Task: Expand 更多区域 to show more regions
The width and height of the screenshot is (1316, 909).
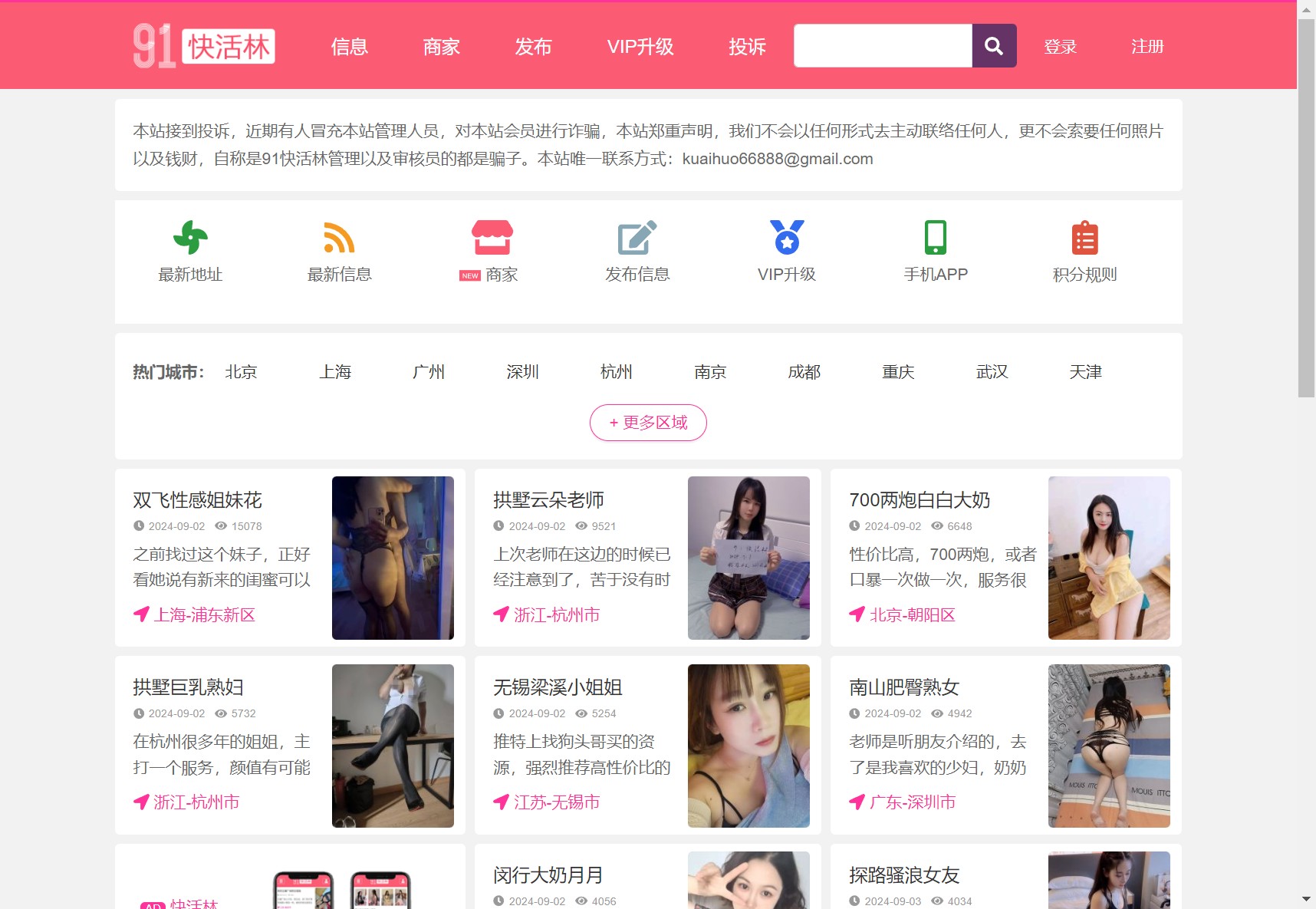Action: click(647, 423)
